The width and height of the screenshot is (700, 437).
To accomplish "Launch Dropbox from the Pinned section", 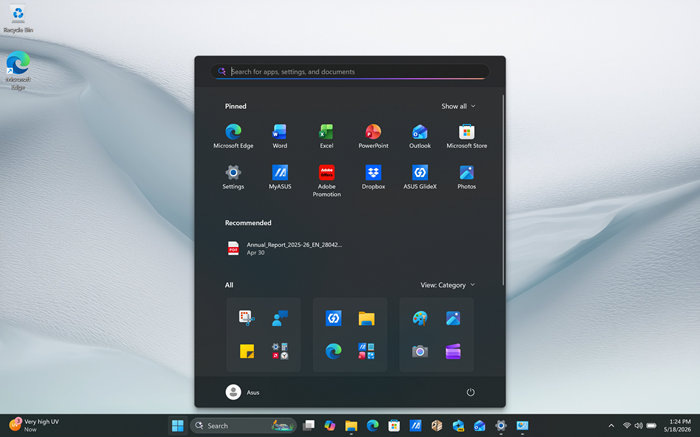I will (373, 177).
